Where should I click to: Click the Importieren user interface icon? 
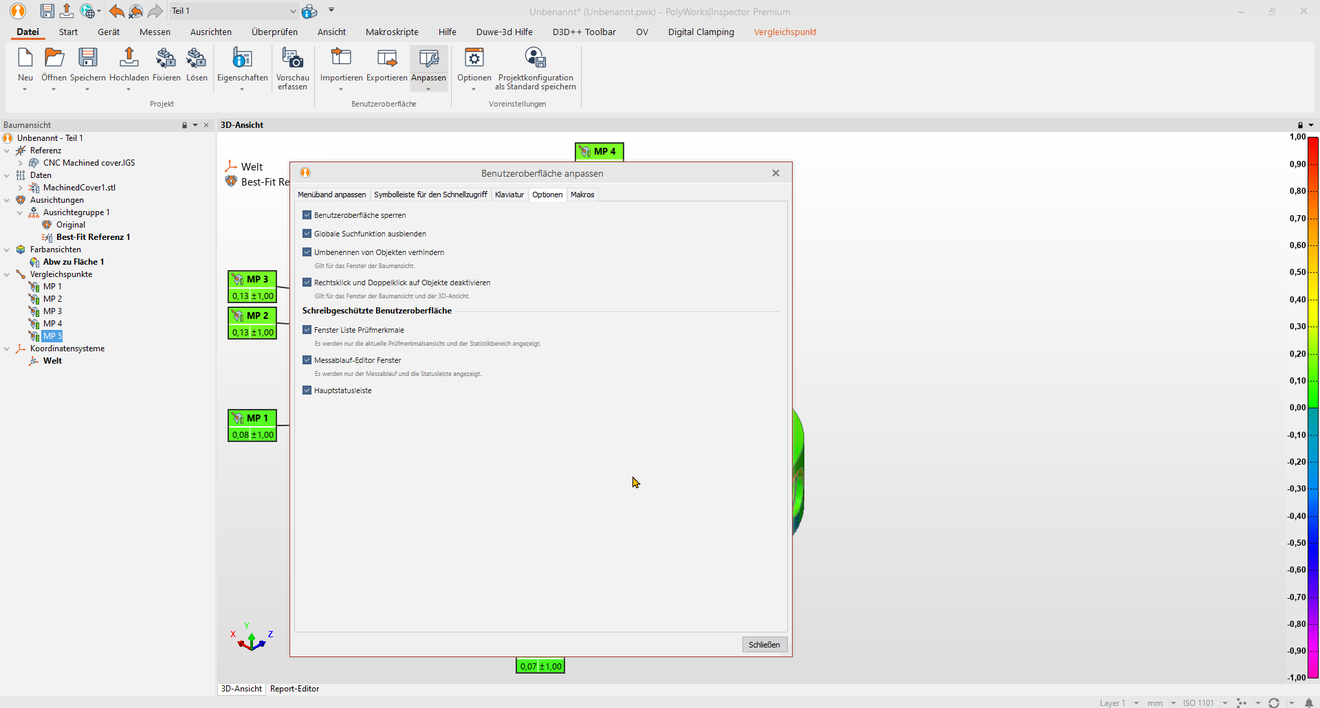click(x=341, y=59)
